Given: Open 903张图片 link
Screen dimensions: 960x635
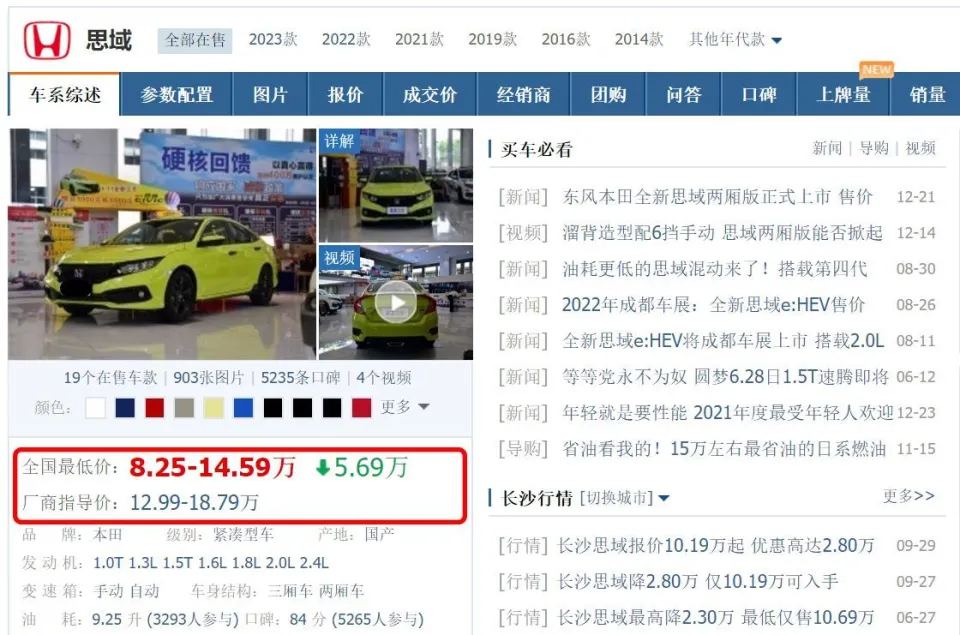Looking at the screenshot, I should coord(209,378).
